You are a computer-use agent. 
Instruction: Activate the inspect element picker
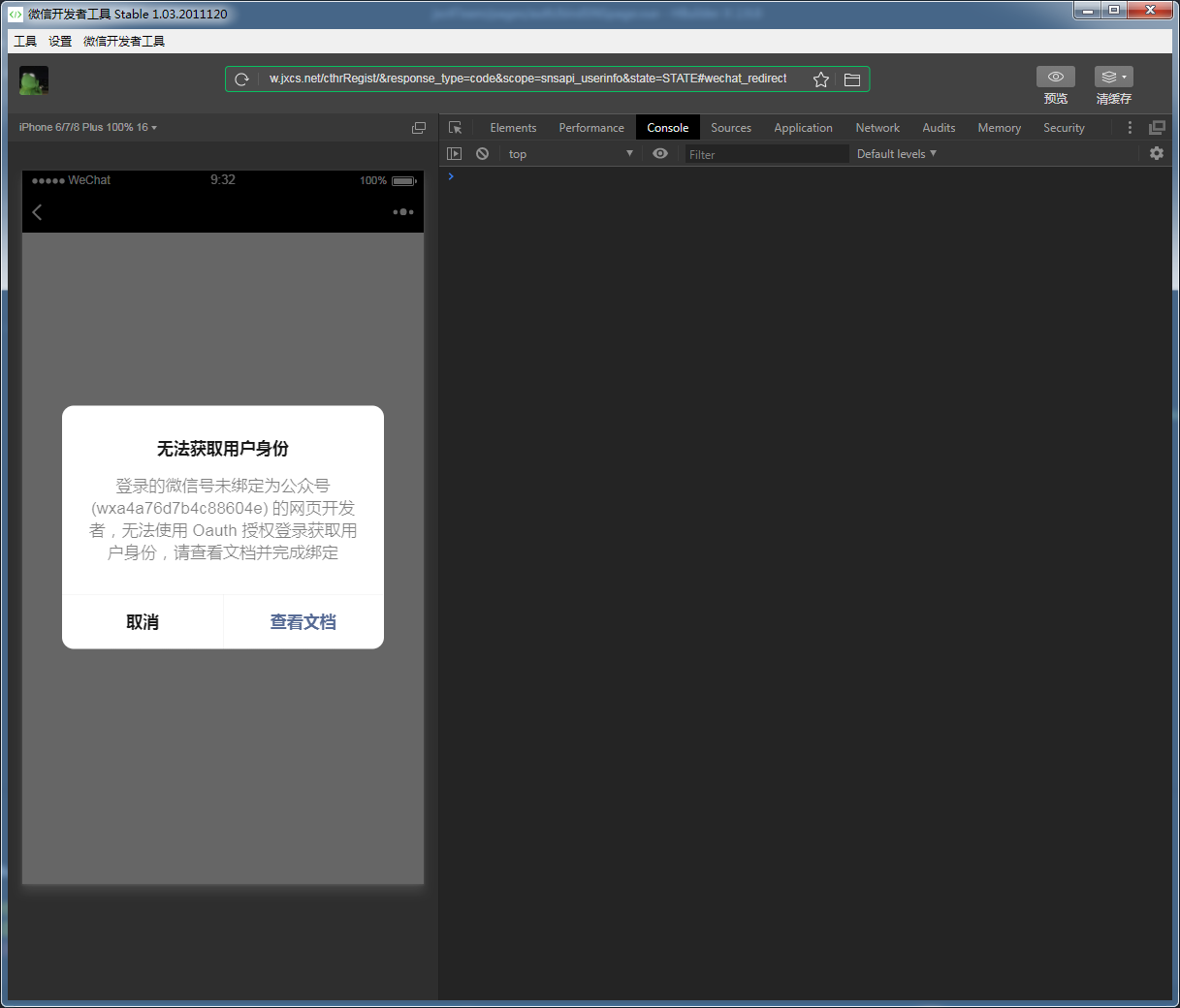(456, 128)
